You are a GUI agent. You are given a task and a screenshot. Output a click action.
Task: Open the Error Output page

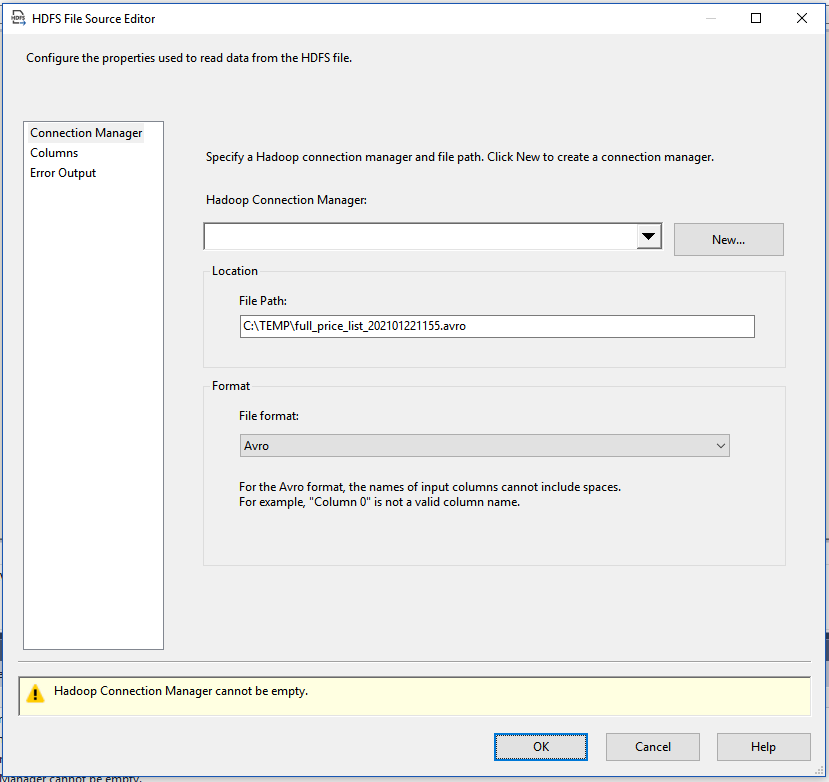(x=63, y=173)
